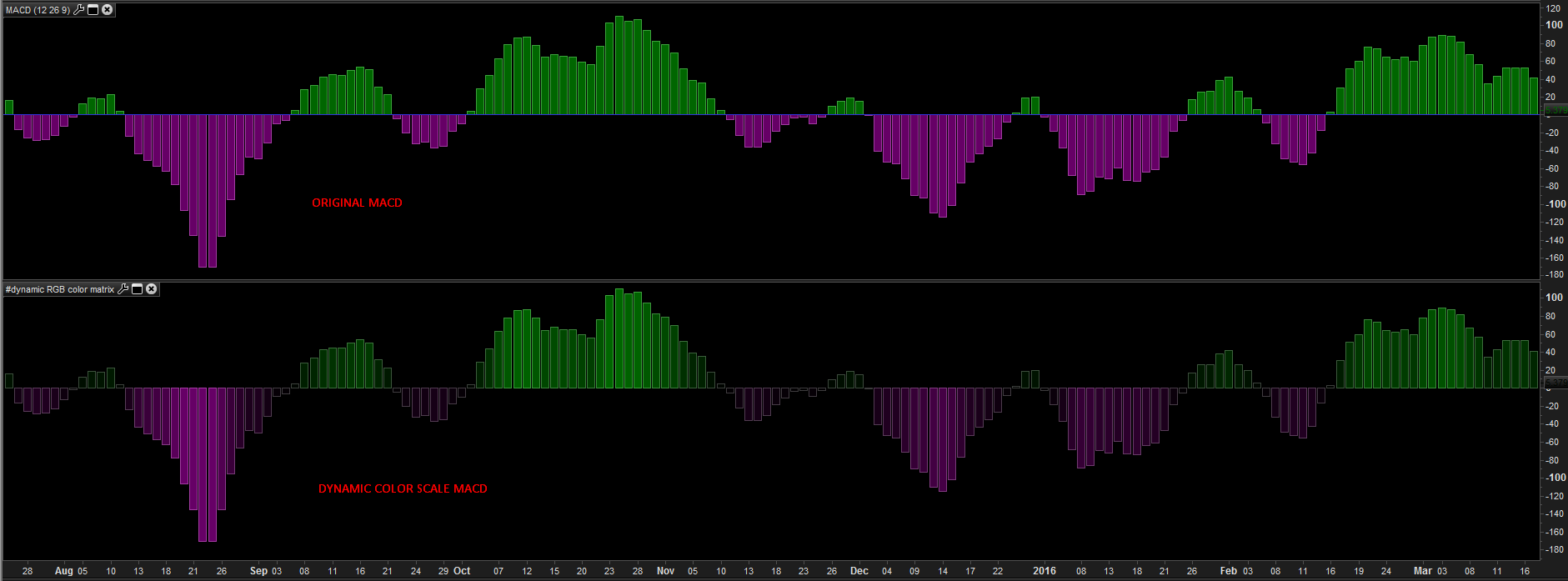Click the ORIGINAL MACD red text annotation
The width and height of the screenshot is (1568, 581).
pos(357,203)
